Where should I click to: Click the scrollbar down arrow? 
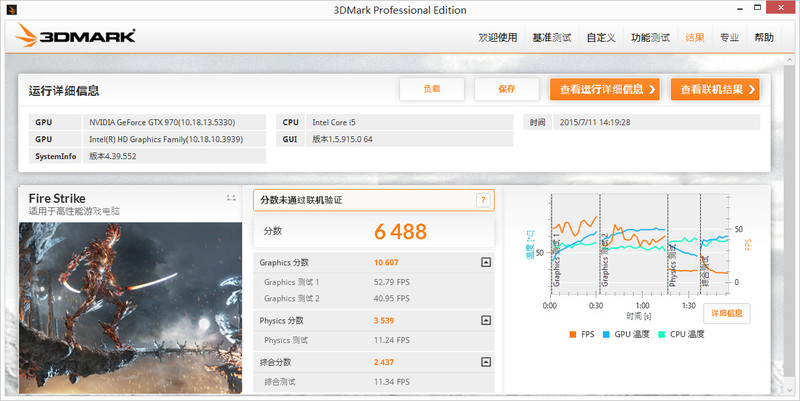790,390
